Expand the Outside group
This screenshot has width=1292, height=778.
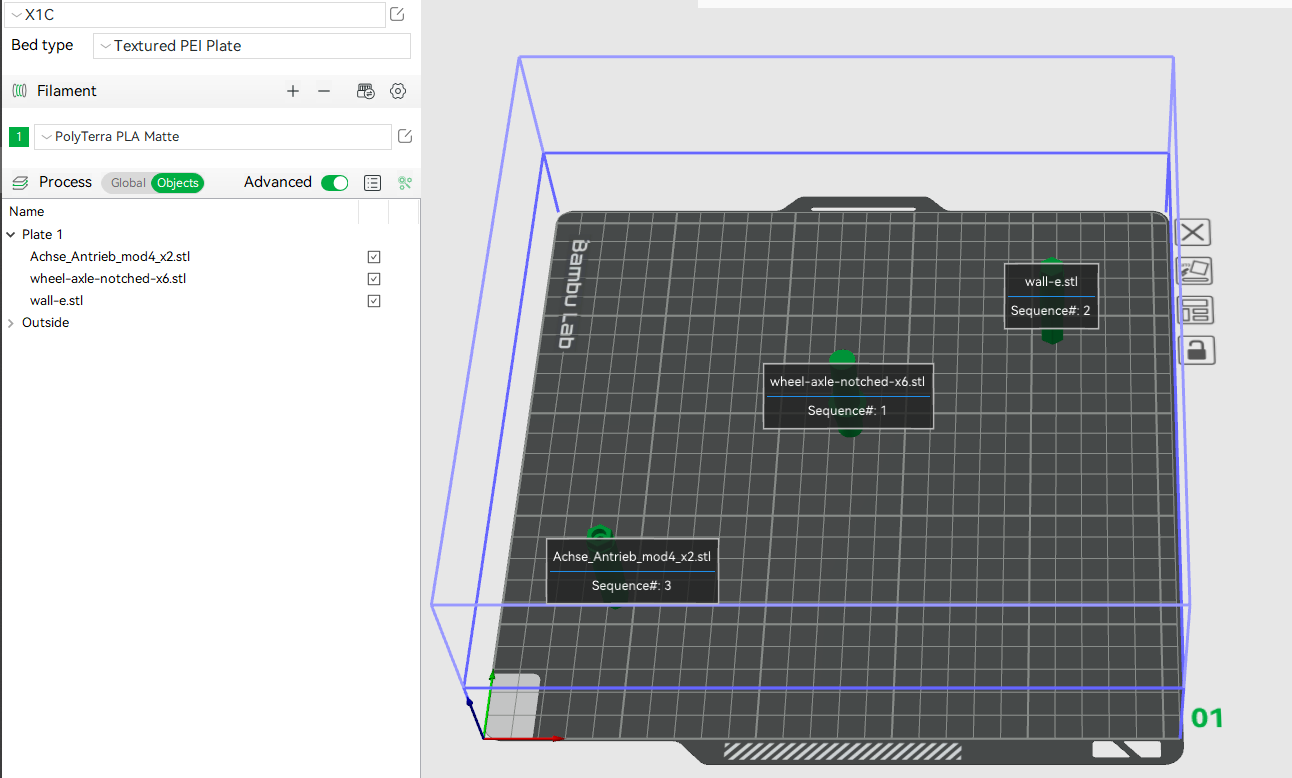click(10, 322)
